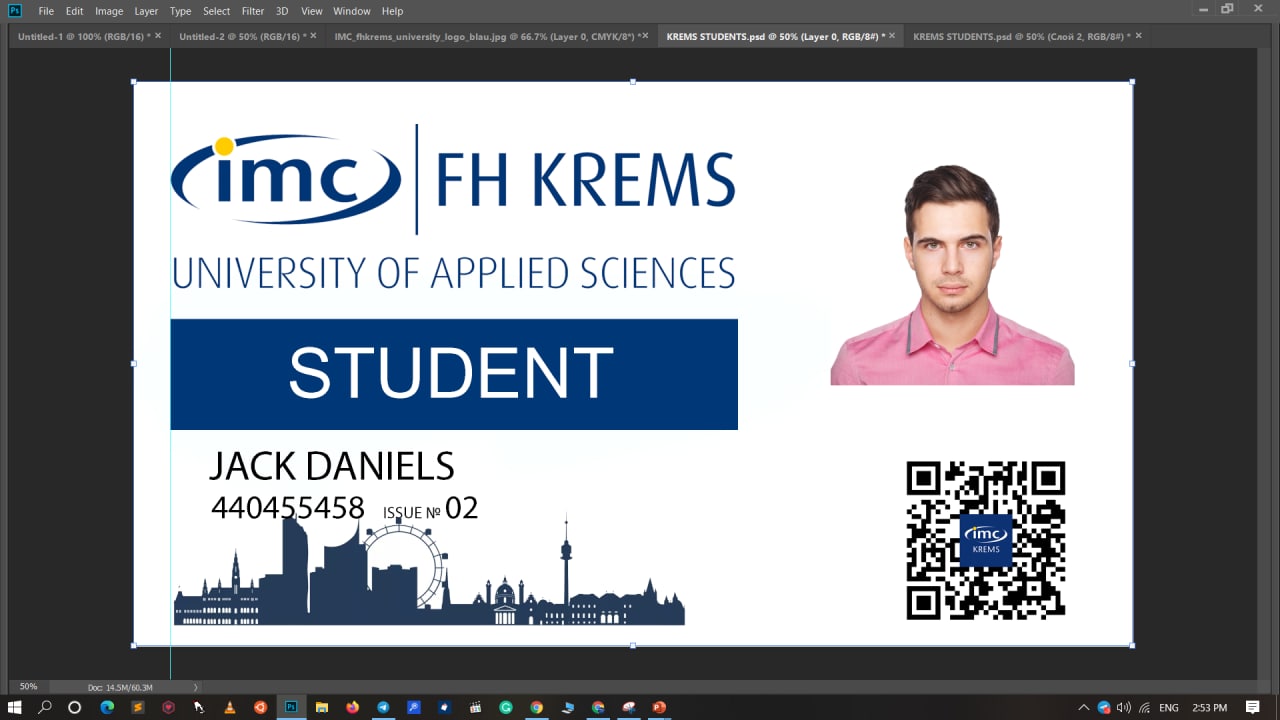Image resolution: width=1280 pixels, height=720 pixels.
Task: Close the Untitled-2 document tab
Action: pos(313,36)
